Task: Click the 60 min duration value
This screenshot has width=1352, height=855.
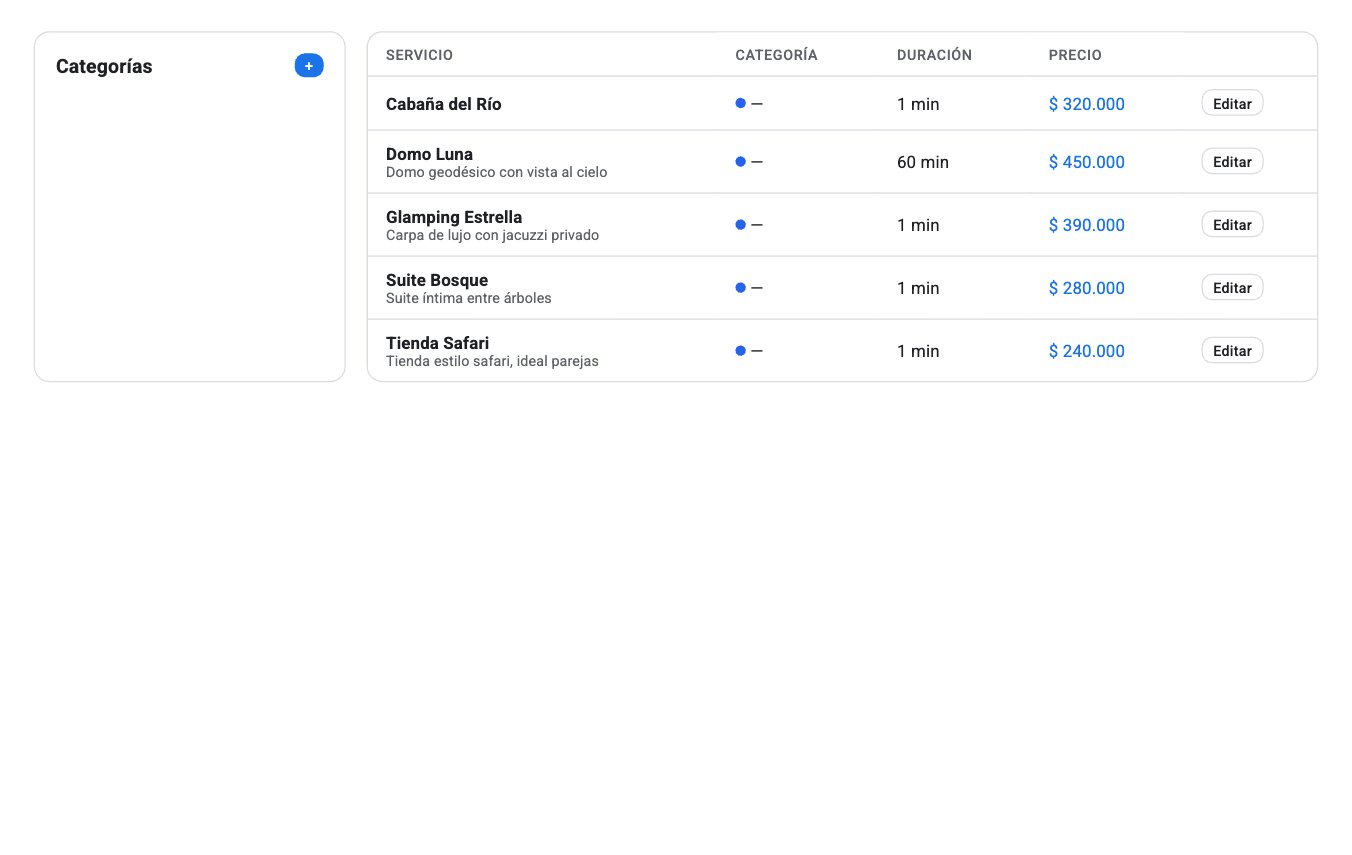Action: coord(923,162)
